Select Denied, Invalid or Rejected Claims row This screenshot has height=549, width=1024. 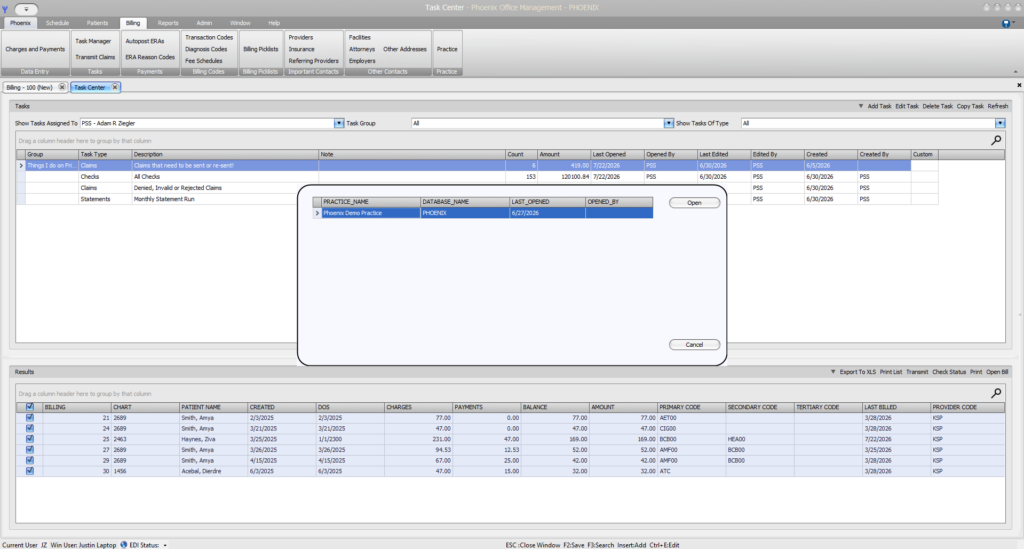[477, 188]
